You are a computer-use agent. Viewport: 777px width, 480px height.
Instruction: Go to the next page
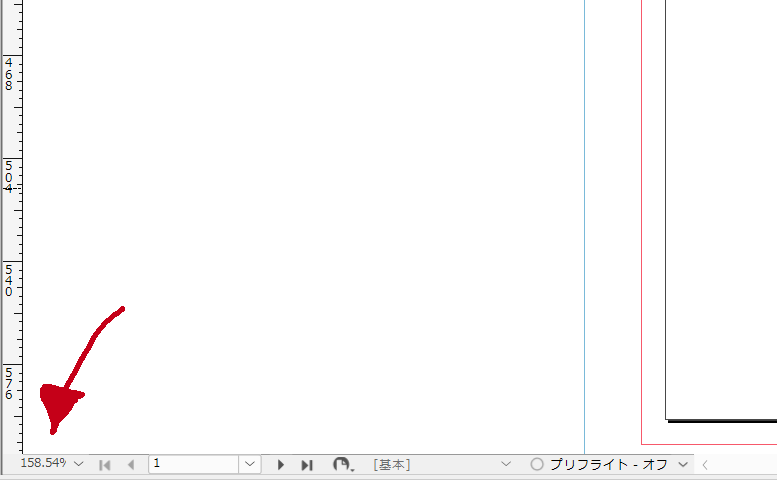(280, 465)
